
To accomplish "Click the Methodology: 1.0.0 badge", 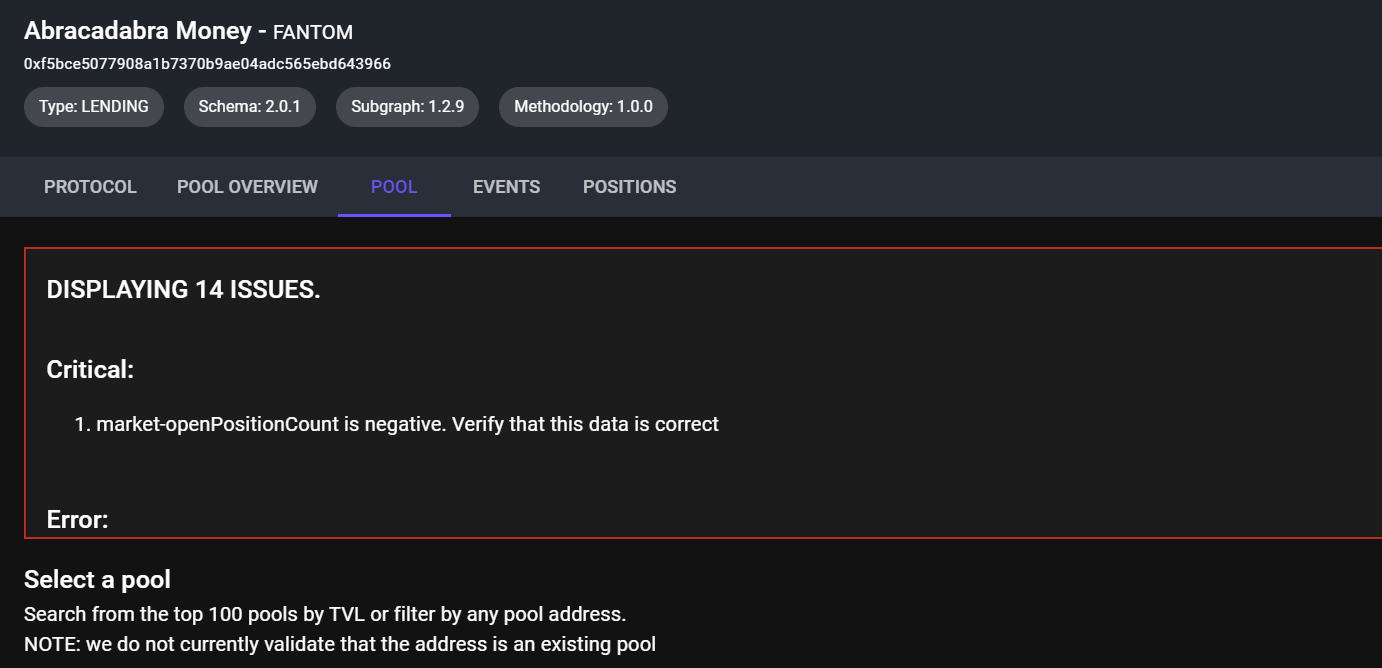I will (583, 106).
